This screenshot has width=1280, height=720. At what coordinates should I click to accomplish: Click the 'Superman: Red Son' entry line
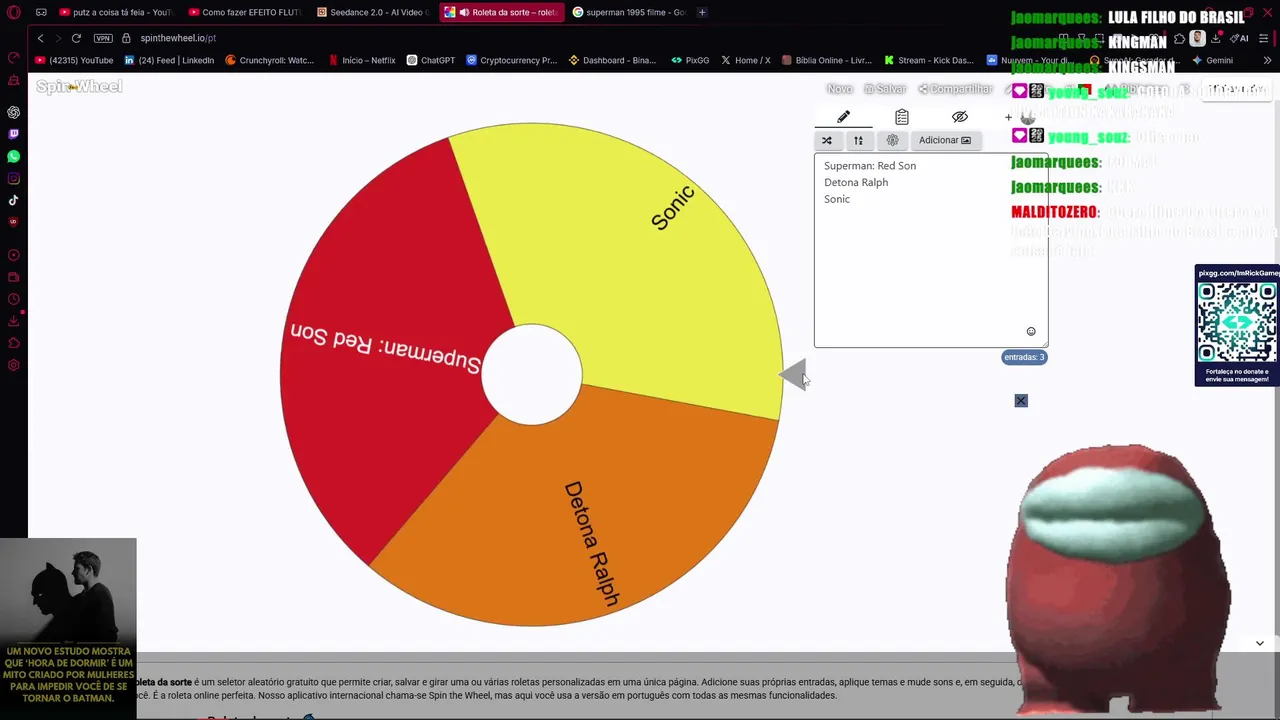pos(870,166)
